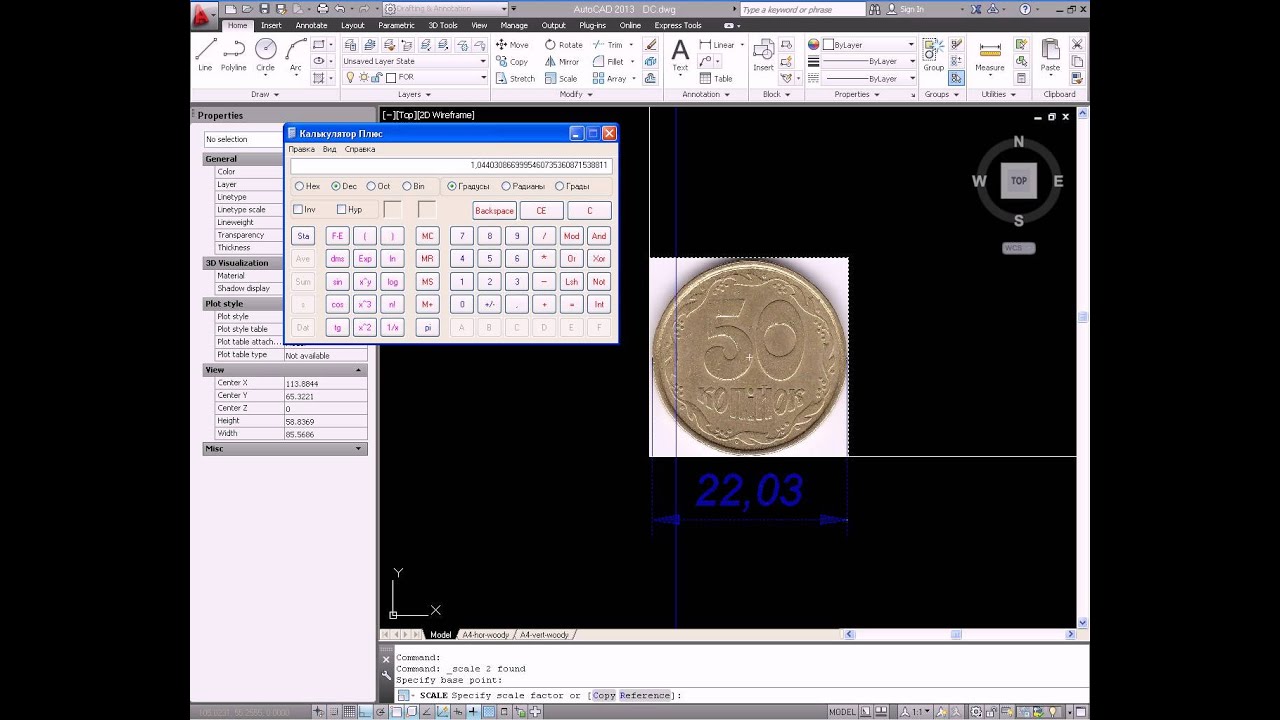The image size is (1280, 720).
Task: Click the TOP face of ViewCube
Action: pos(1019,181)
